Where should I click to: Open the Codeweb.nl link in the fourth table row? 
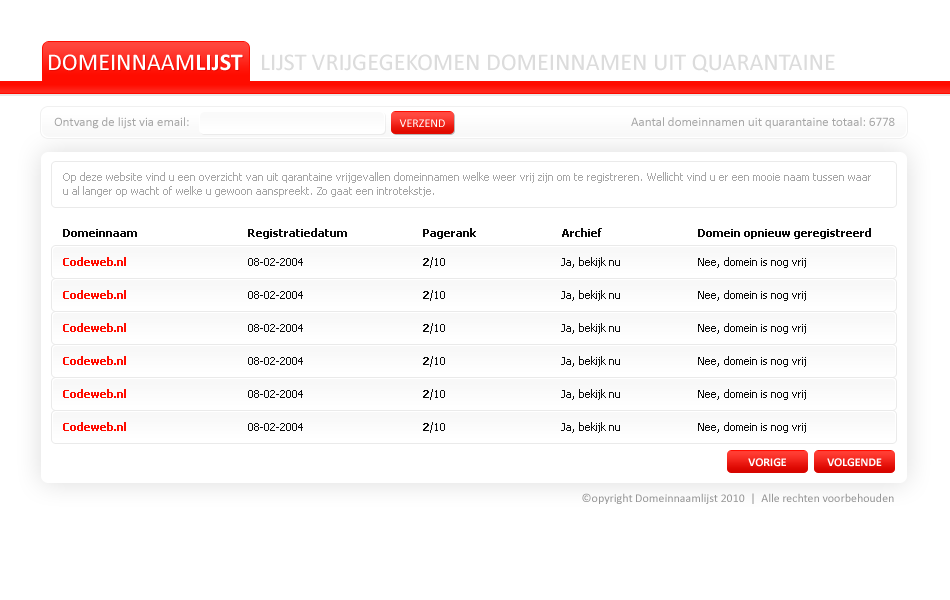(95, 361)
